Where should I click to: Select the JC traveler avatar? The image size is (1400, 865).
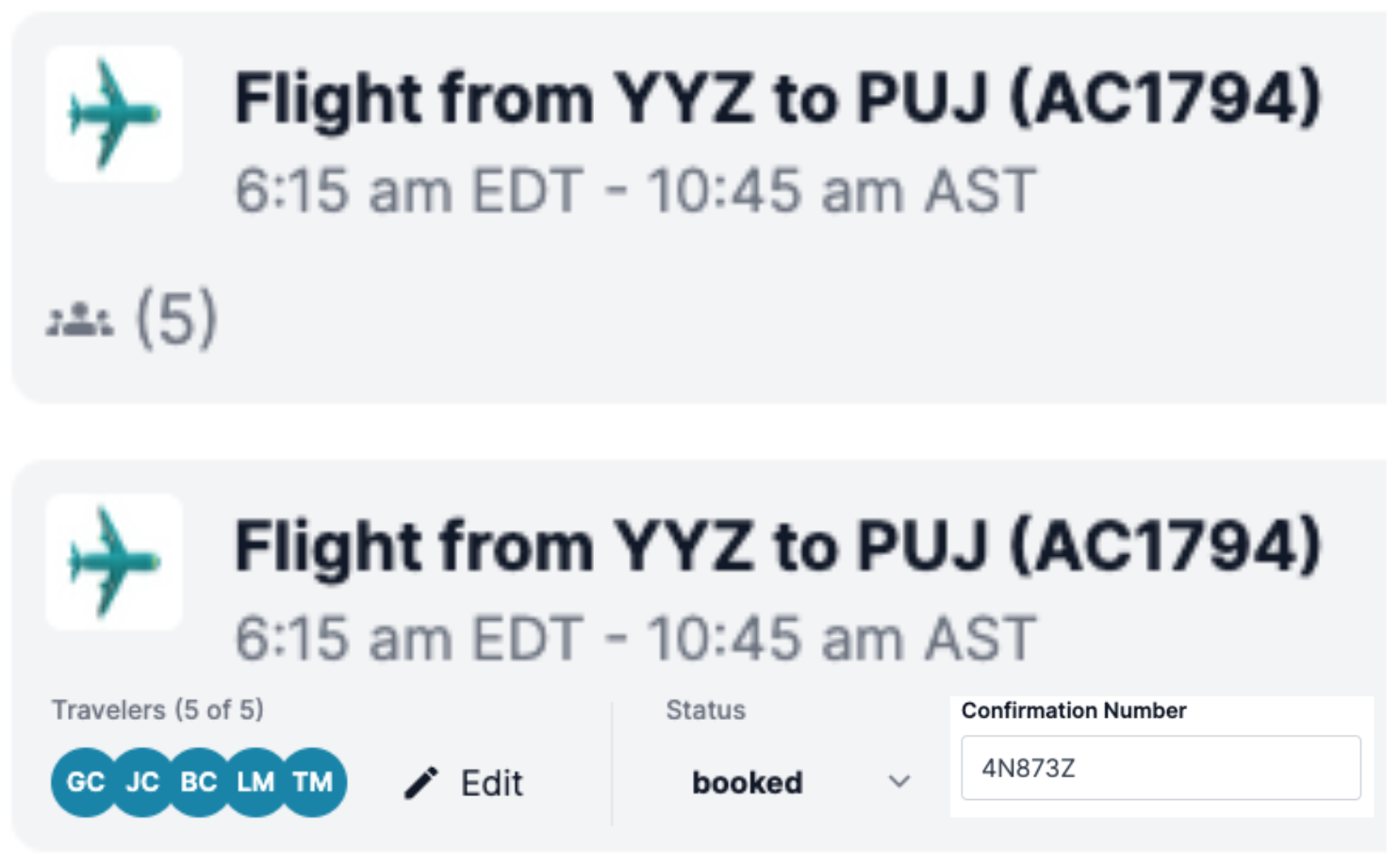point(142,782)
